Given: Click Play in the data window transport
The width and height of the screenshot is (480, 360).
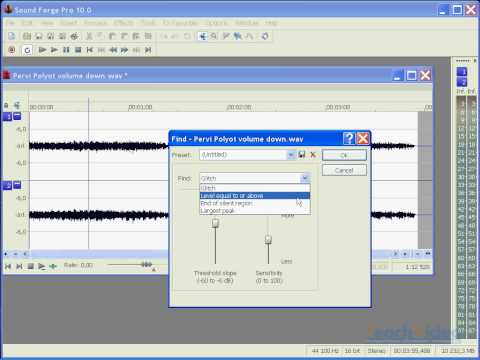Looking at the screenshot, I should click(x=41, y=266).
